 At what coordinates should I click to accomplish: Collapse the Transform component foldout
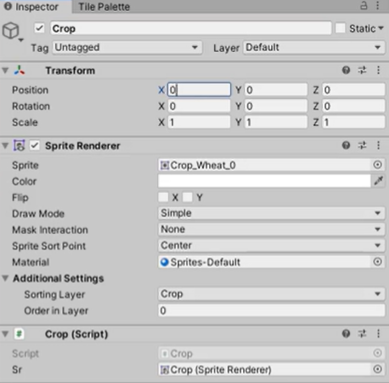(5, 70)
